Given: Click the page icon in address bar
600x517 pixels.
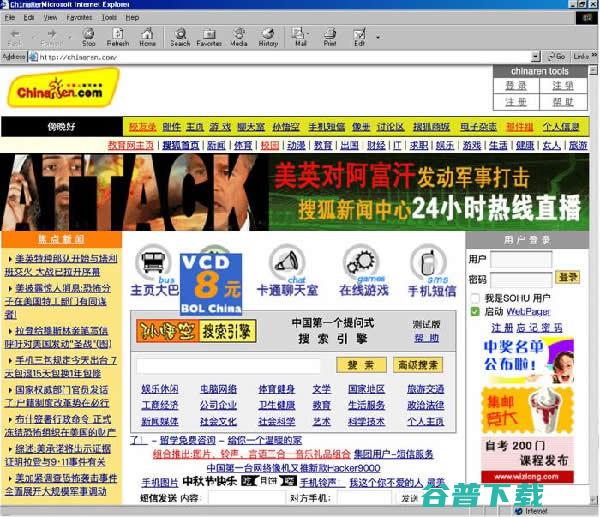Looking at the screenshot, I should (x=33, y=57).
